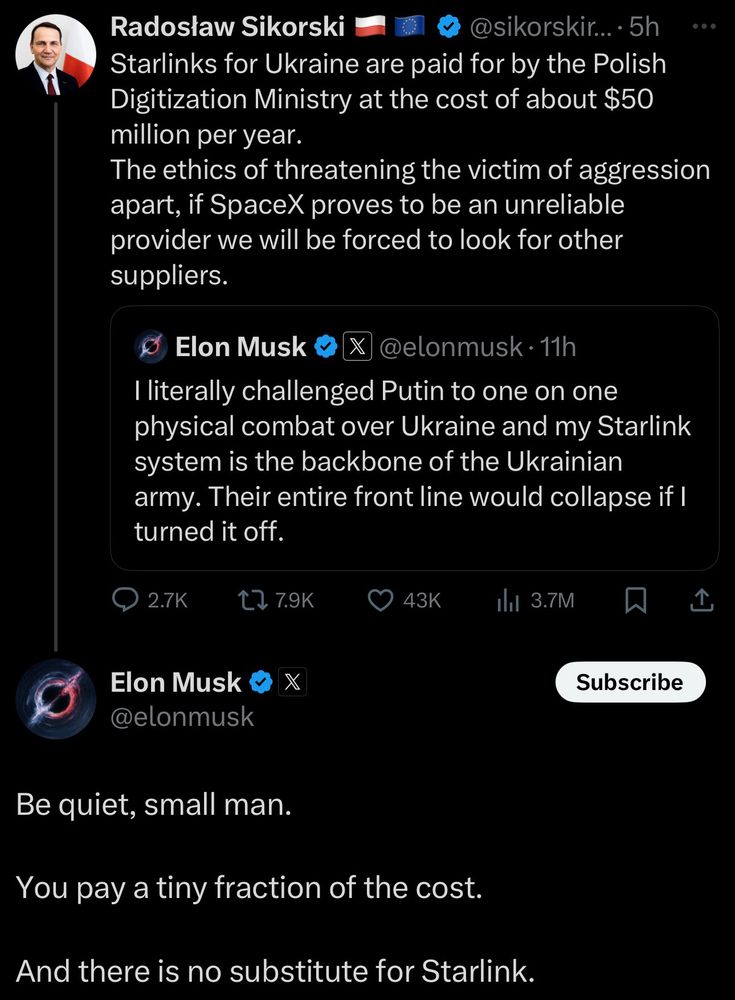Viewport: 735px width, 1000px height.
Task: Open the three-dot more options menu
Action: point(704,27)
